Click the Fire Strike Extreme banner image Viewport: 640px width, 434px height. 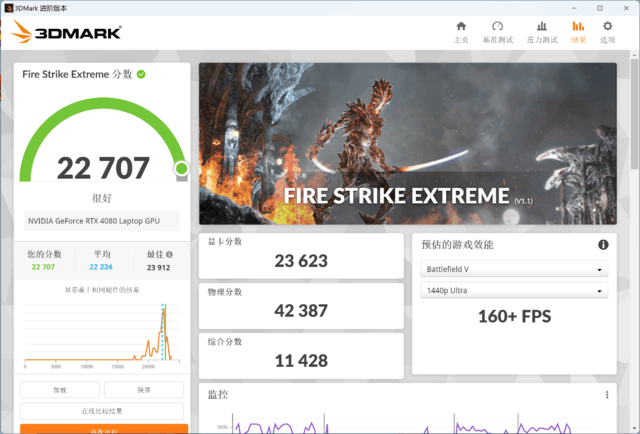[408, 143]
